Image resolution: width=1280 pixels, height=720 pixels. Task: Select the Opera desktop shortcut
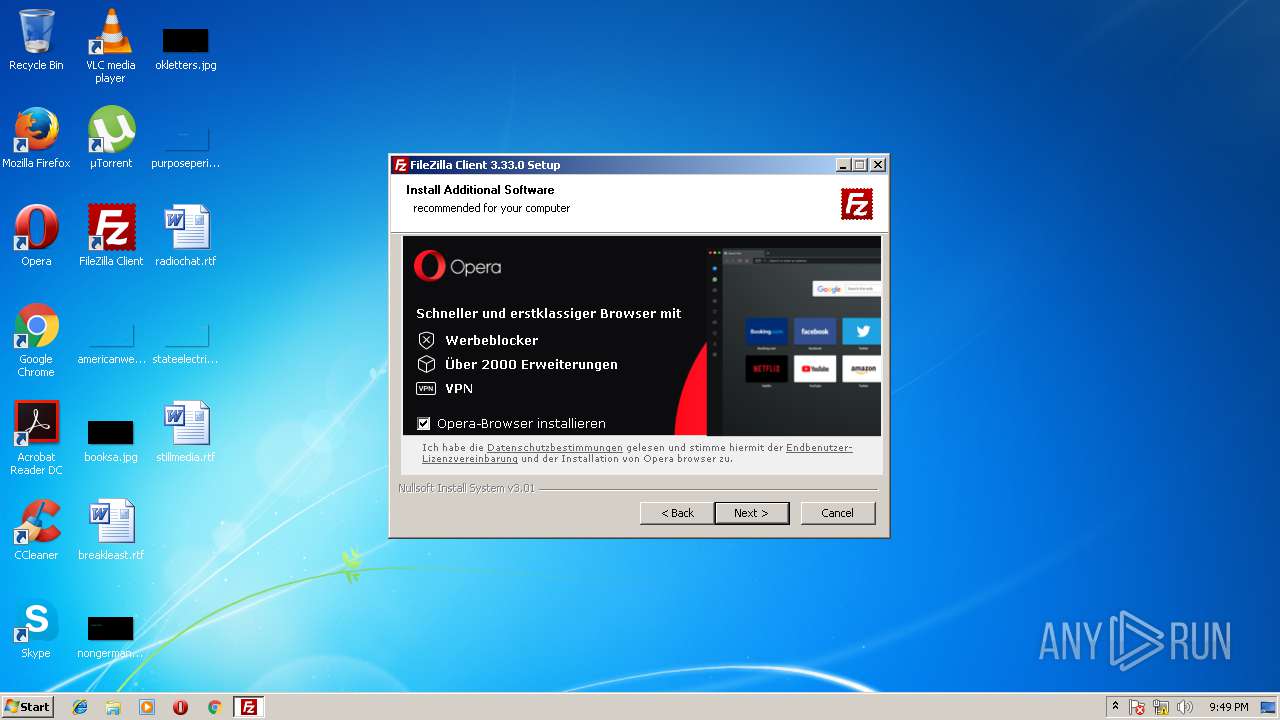(x=36, y=235)
